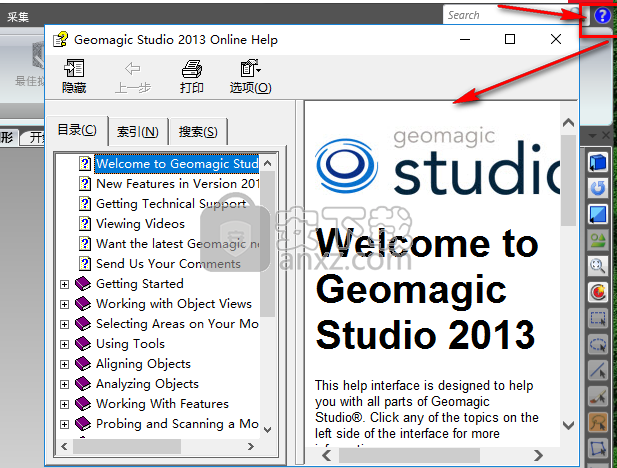The width and height of the screenshot is (617, 468).
Task: Click contents tree scroll right arrow
Action: [x=251, y=446]
